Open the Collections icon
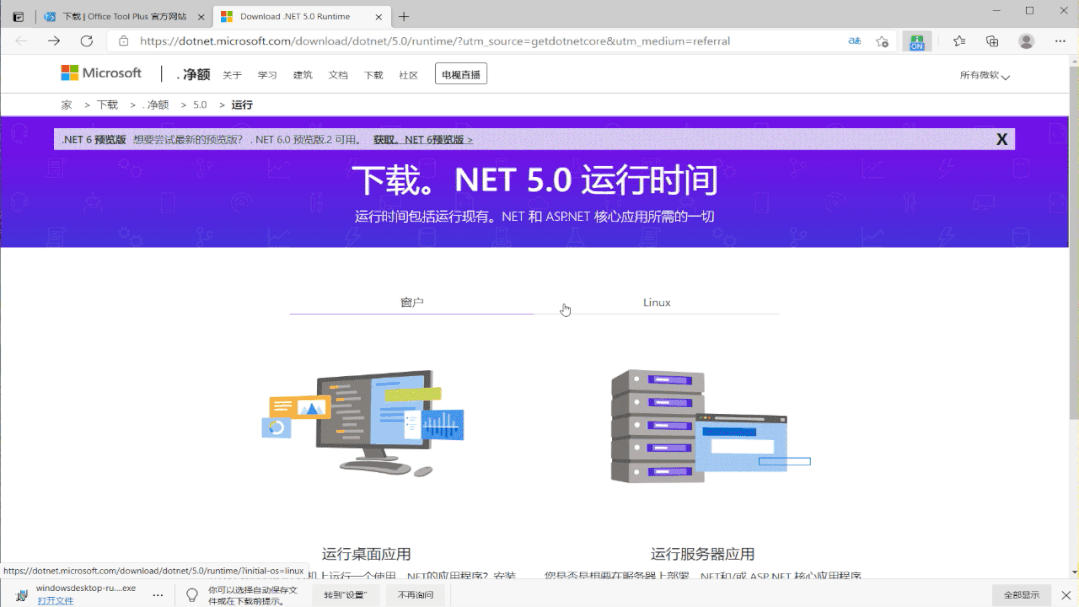Screen dimensions: 1079x607 pos(992,41)
